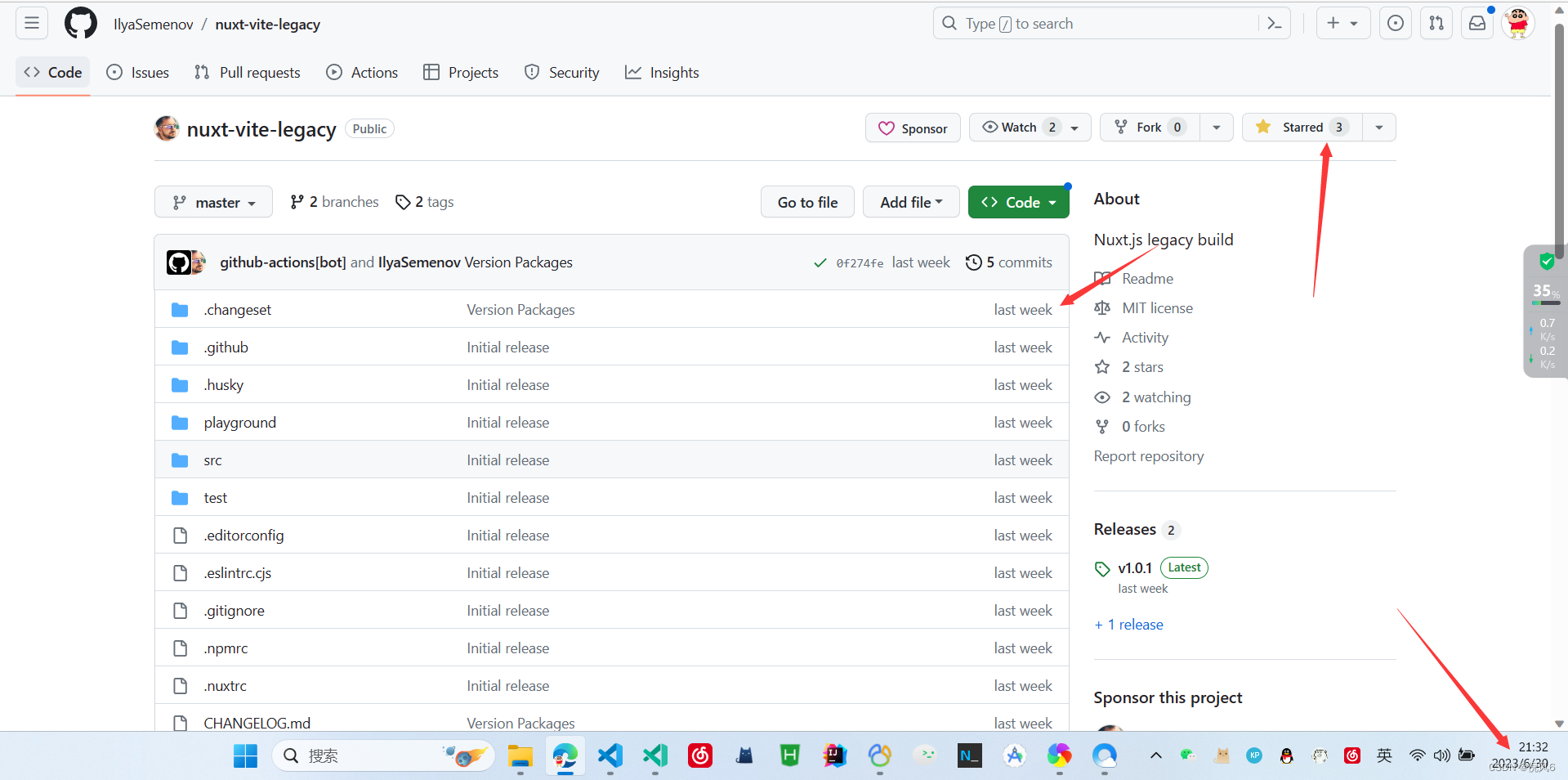1568x780 pixels.
Task: View the 2 branches link
Action: click(334, 202)
